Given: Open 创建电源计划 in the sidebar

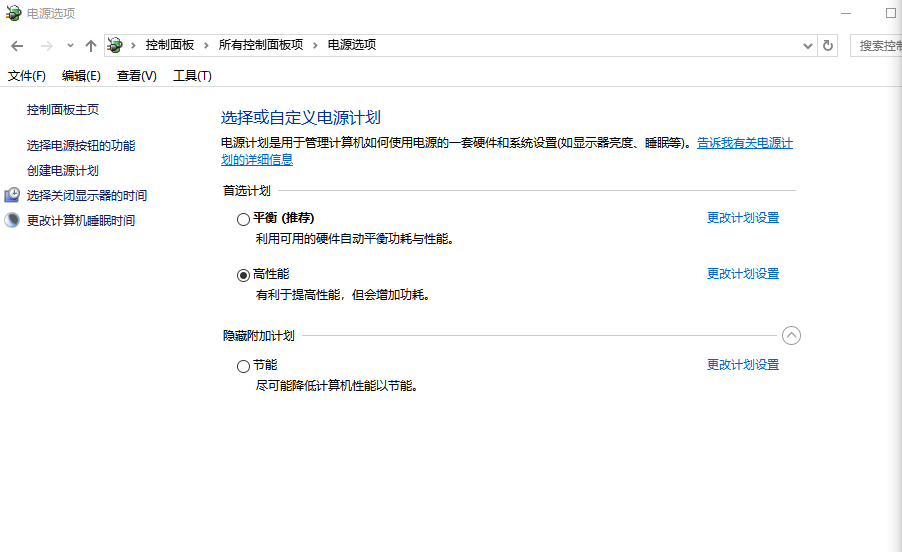Looking at the screenshot, I should pos(63,171).
